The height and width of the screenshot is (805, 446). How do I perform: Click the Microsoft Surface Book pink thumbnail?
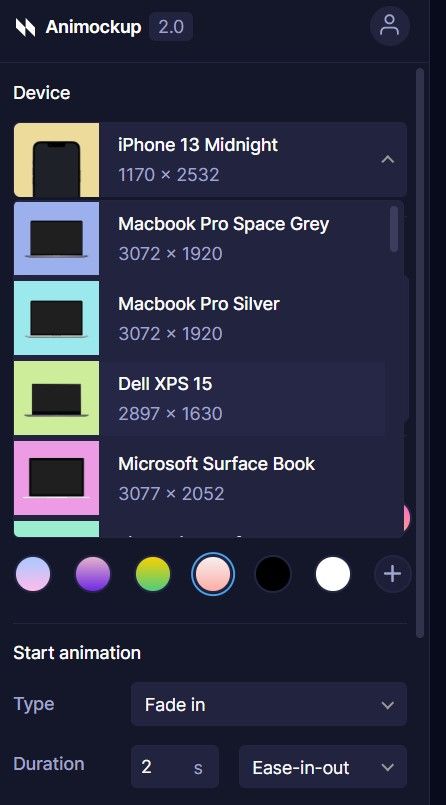click(56, 478)
